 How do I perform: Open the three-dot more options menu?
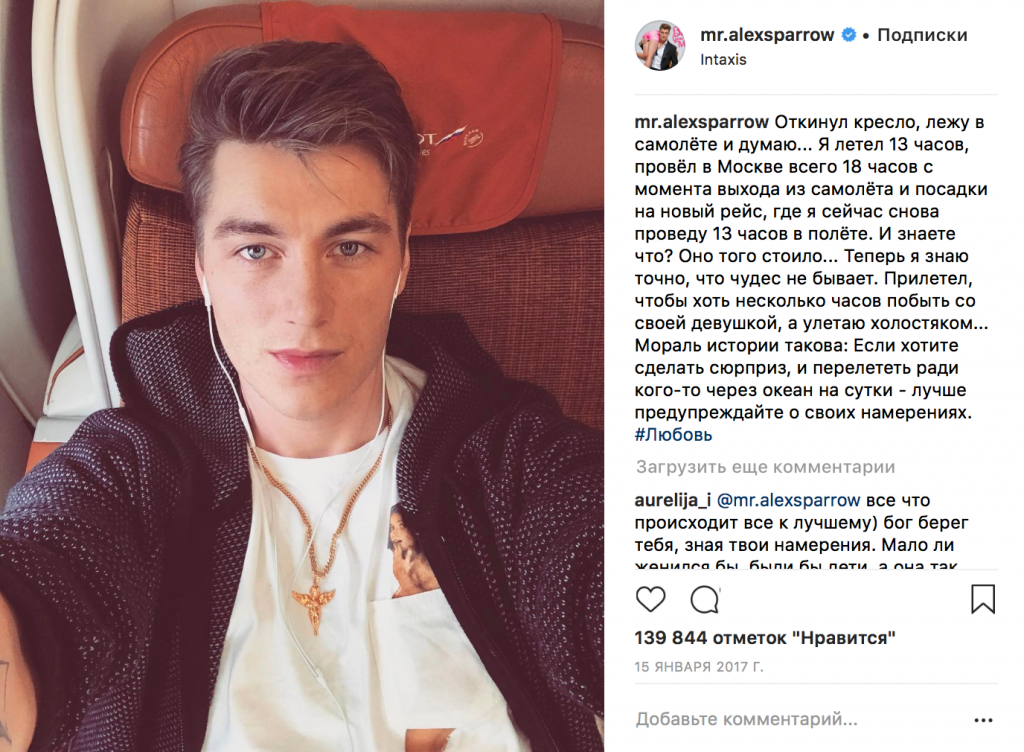click(x=983, y=720)
